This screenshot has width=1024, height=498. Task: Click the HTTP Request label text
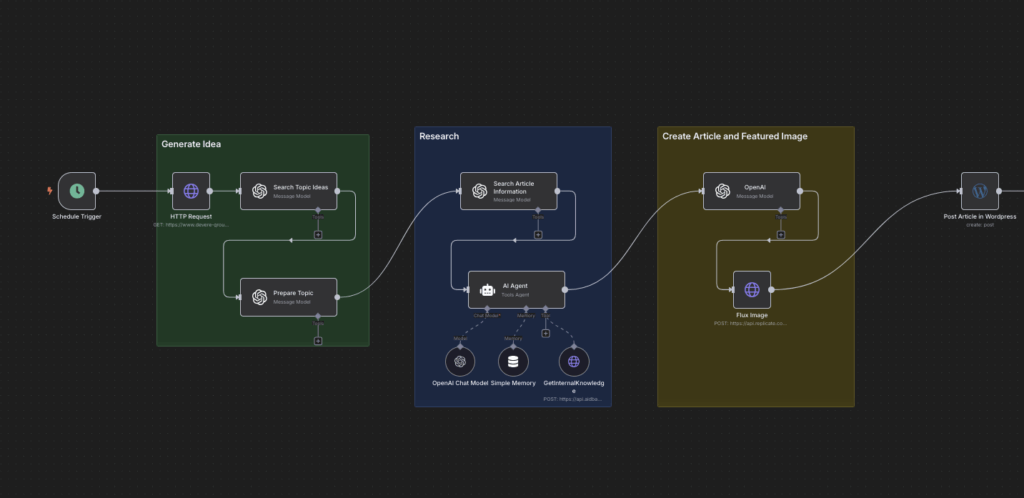[x=191, y=217]
